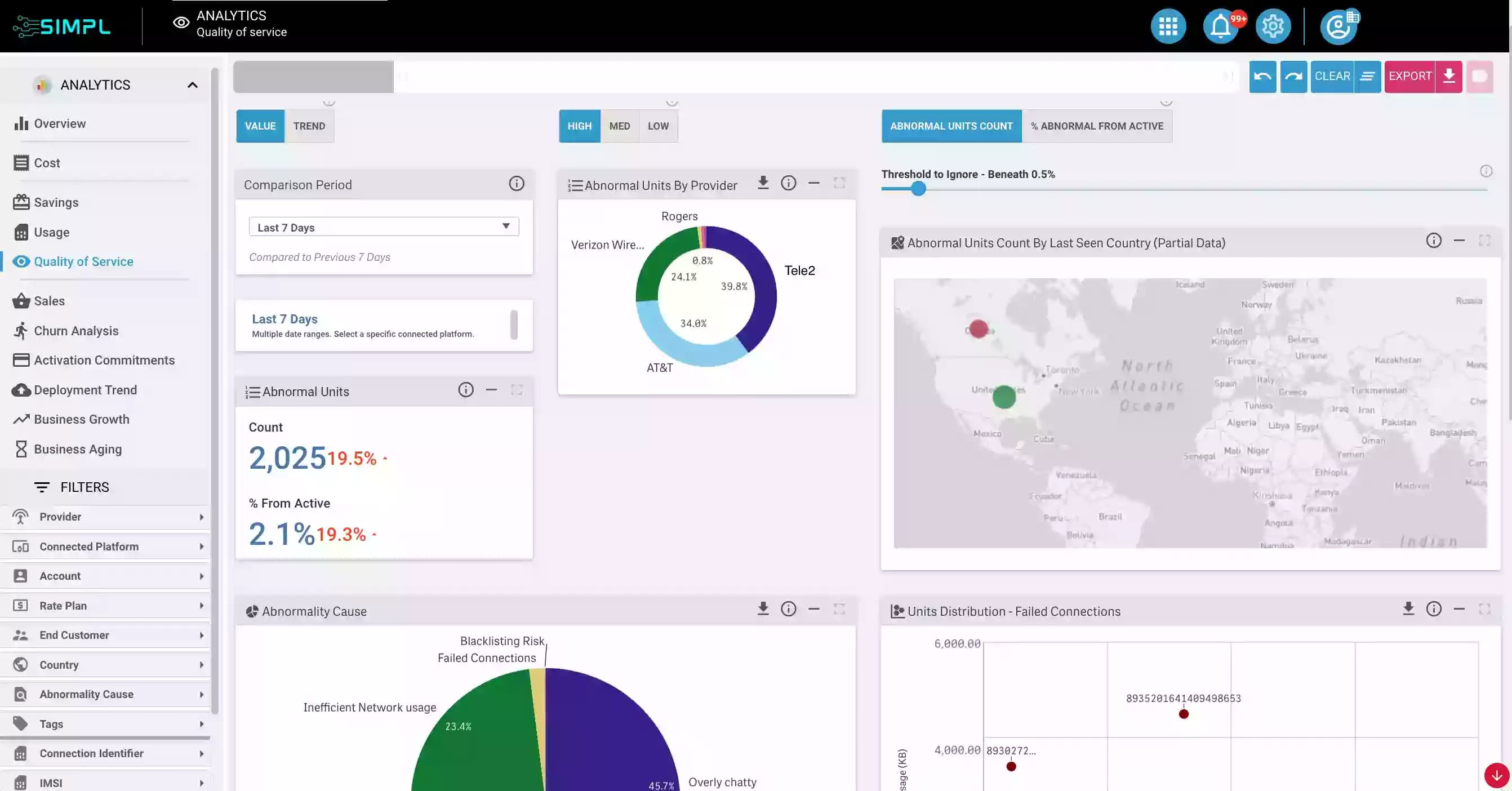This screenshot has height=791, width=1512.
Task: Click the grid/apps icon in top navigation
Action: [1168, 25]
